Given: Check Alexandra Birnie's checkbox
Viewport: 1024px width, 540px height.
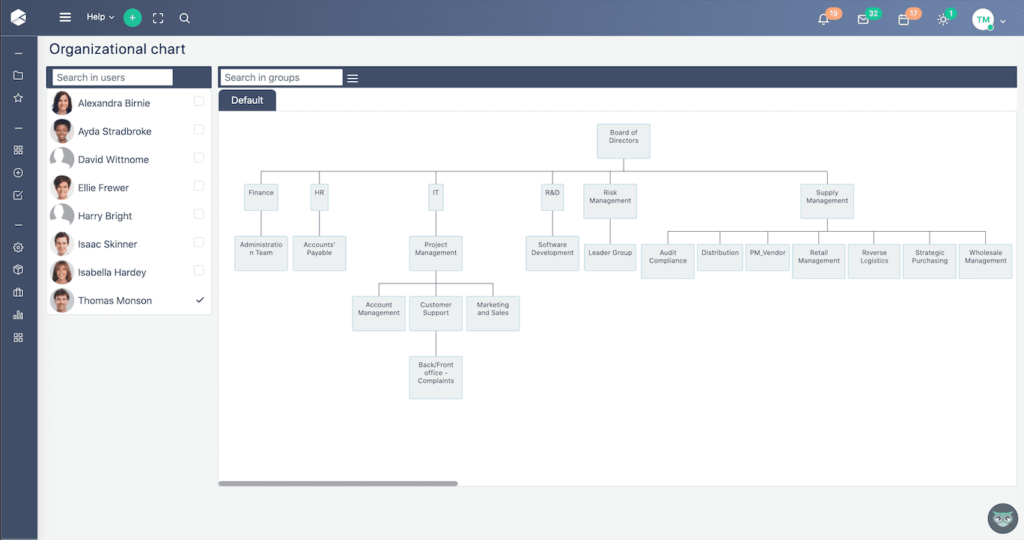Looking at the screenshot, I should pyautogui.click(x=199, y=101).
